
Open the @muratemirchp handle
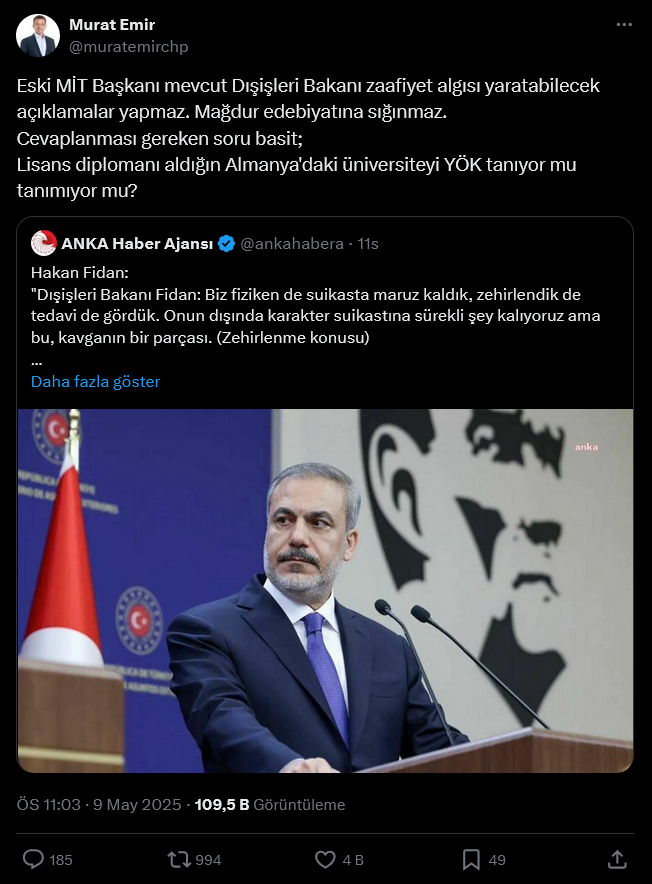[129, 47]
